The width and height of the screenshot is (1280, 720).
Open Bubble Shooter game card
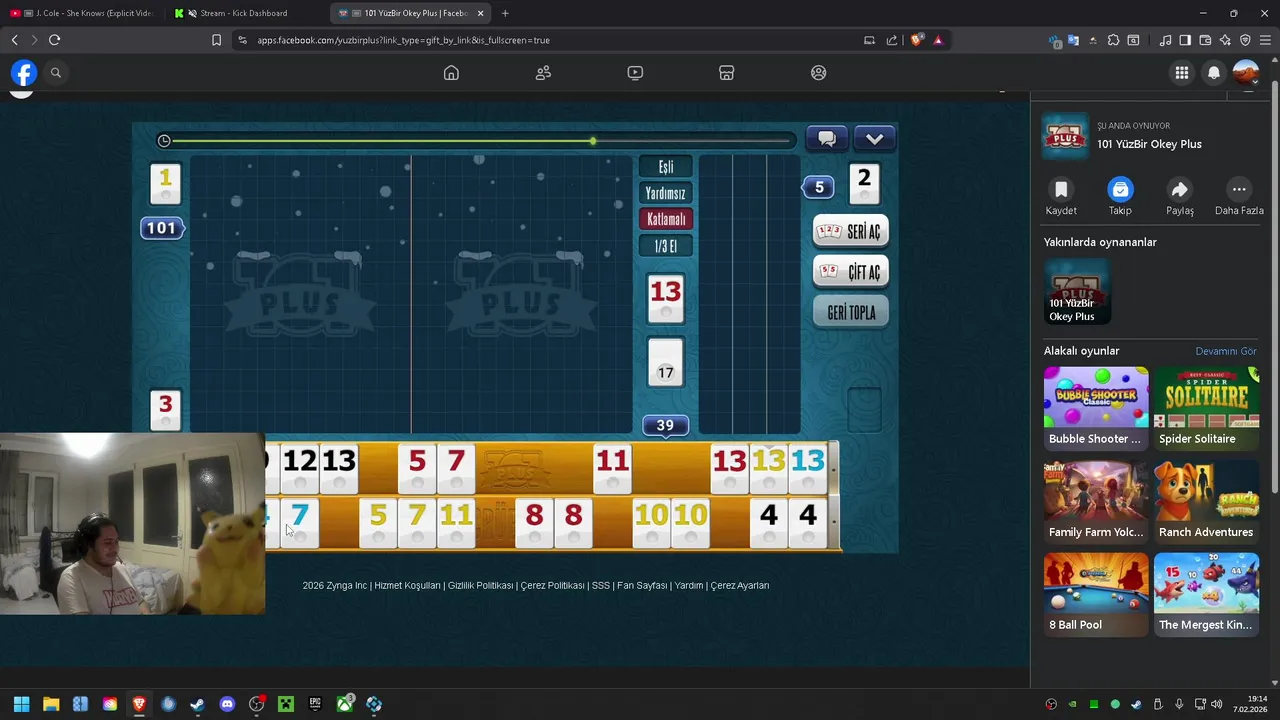click(1096, 407)
